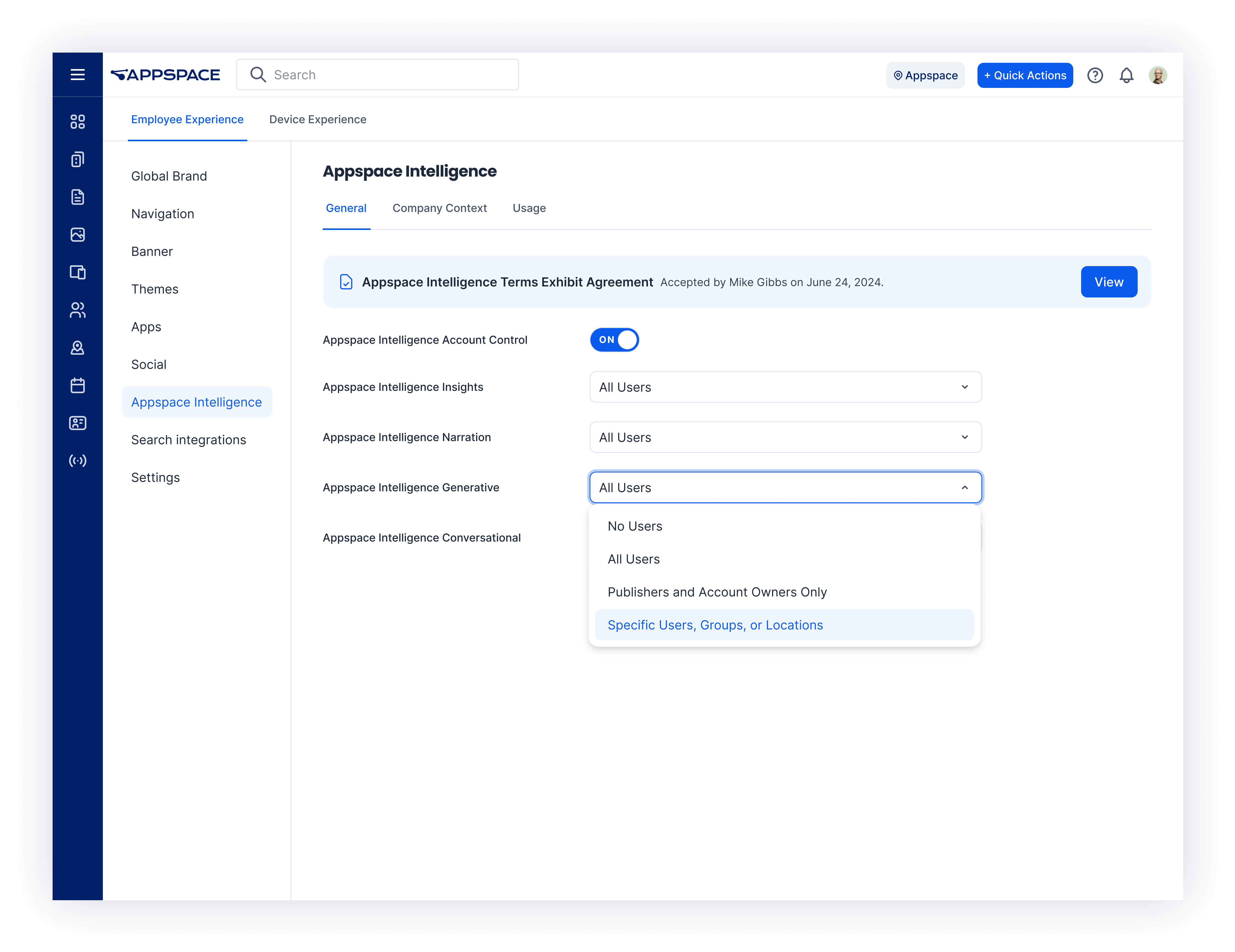
Task: Open Search integrations settings
Action: pos(189,440)
